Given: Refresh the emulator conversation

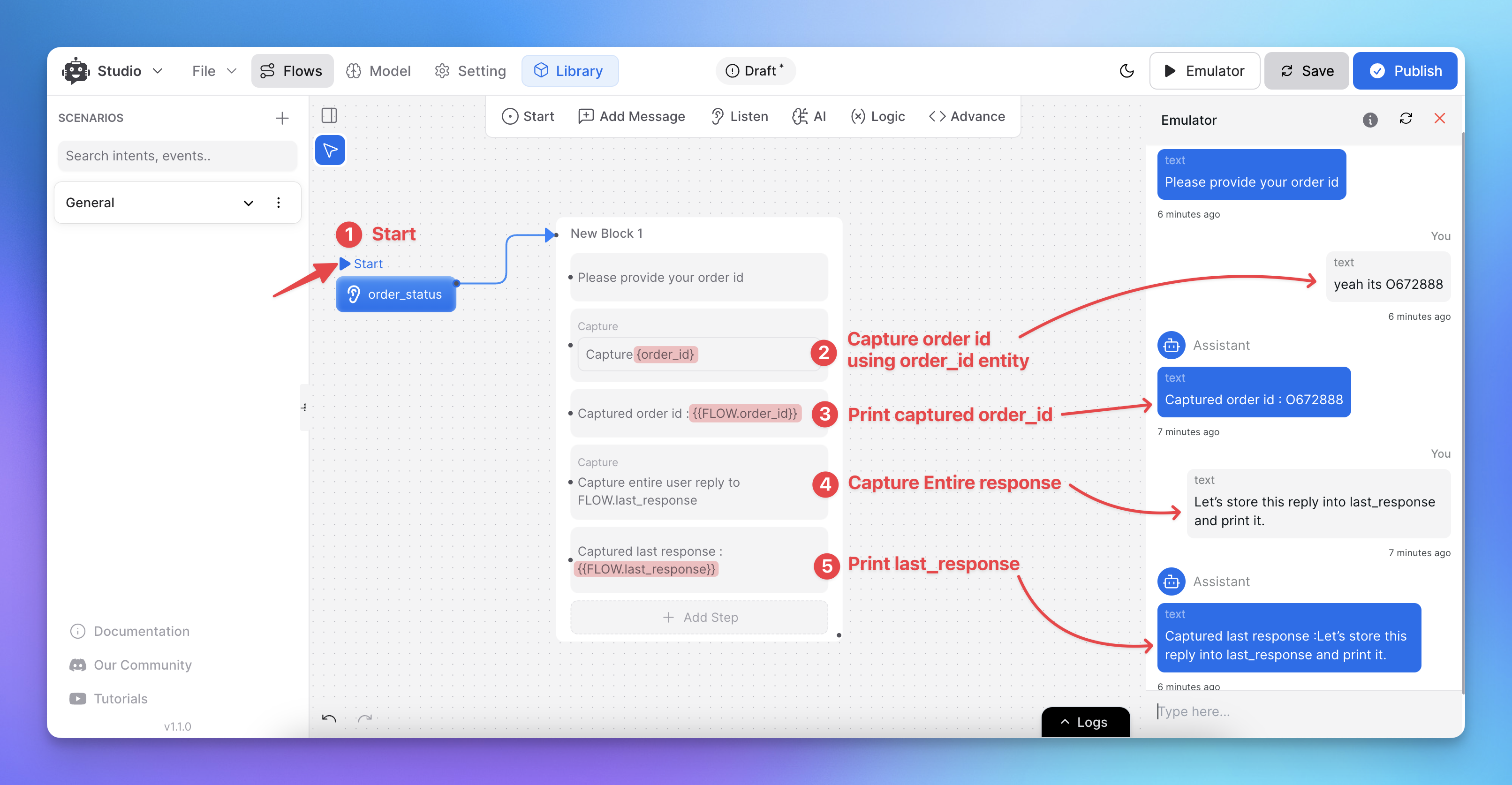Looking at the screenshot, I should click(1405, 119).
